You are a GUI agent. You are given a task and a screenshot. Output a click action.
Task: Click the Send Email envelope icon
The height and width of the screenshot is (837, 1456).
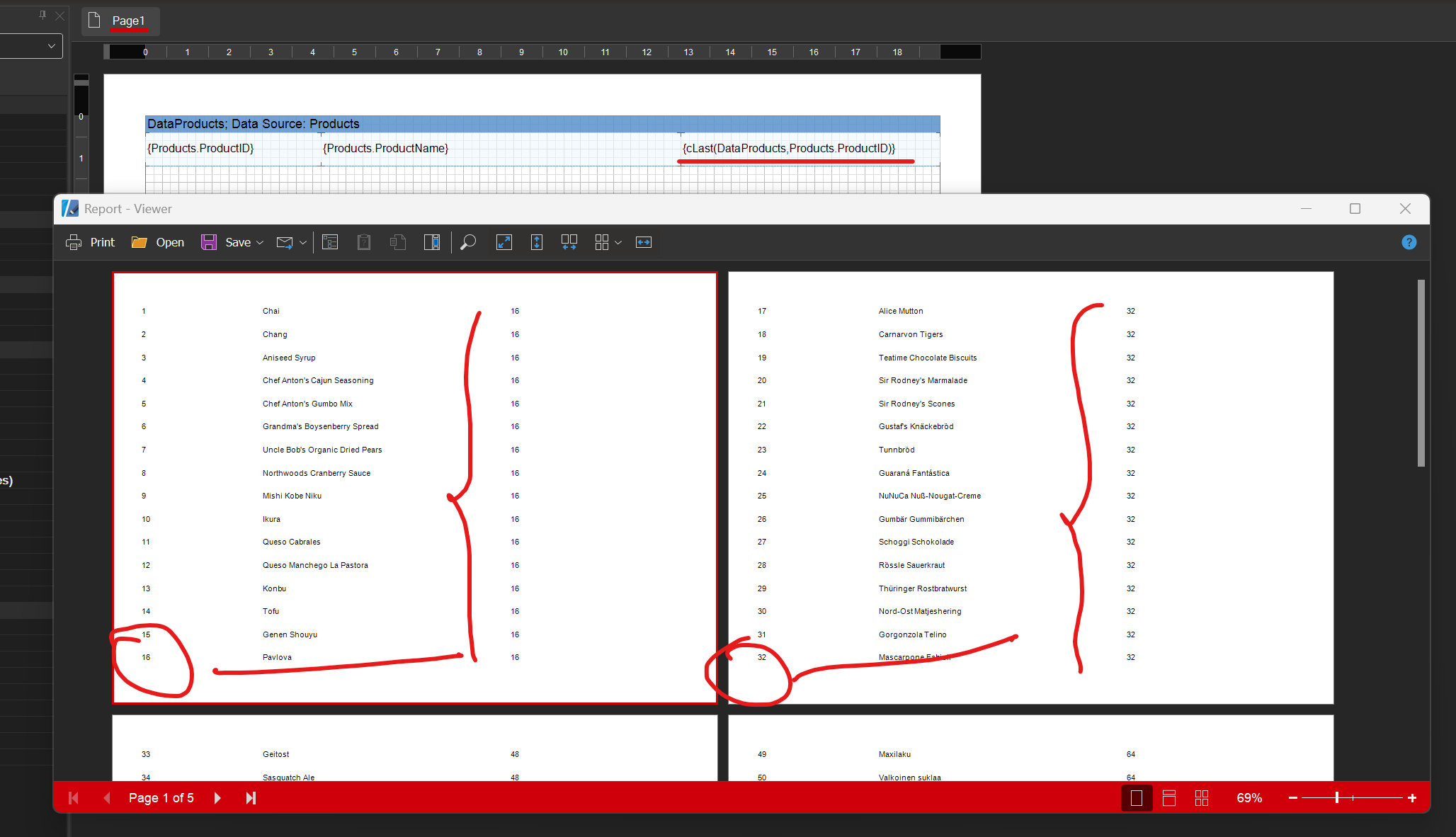click(x=285, y=242)
